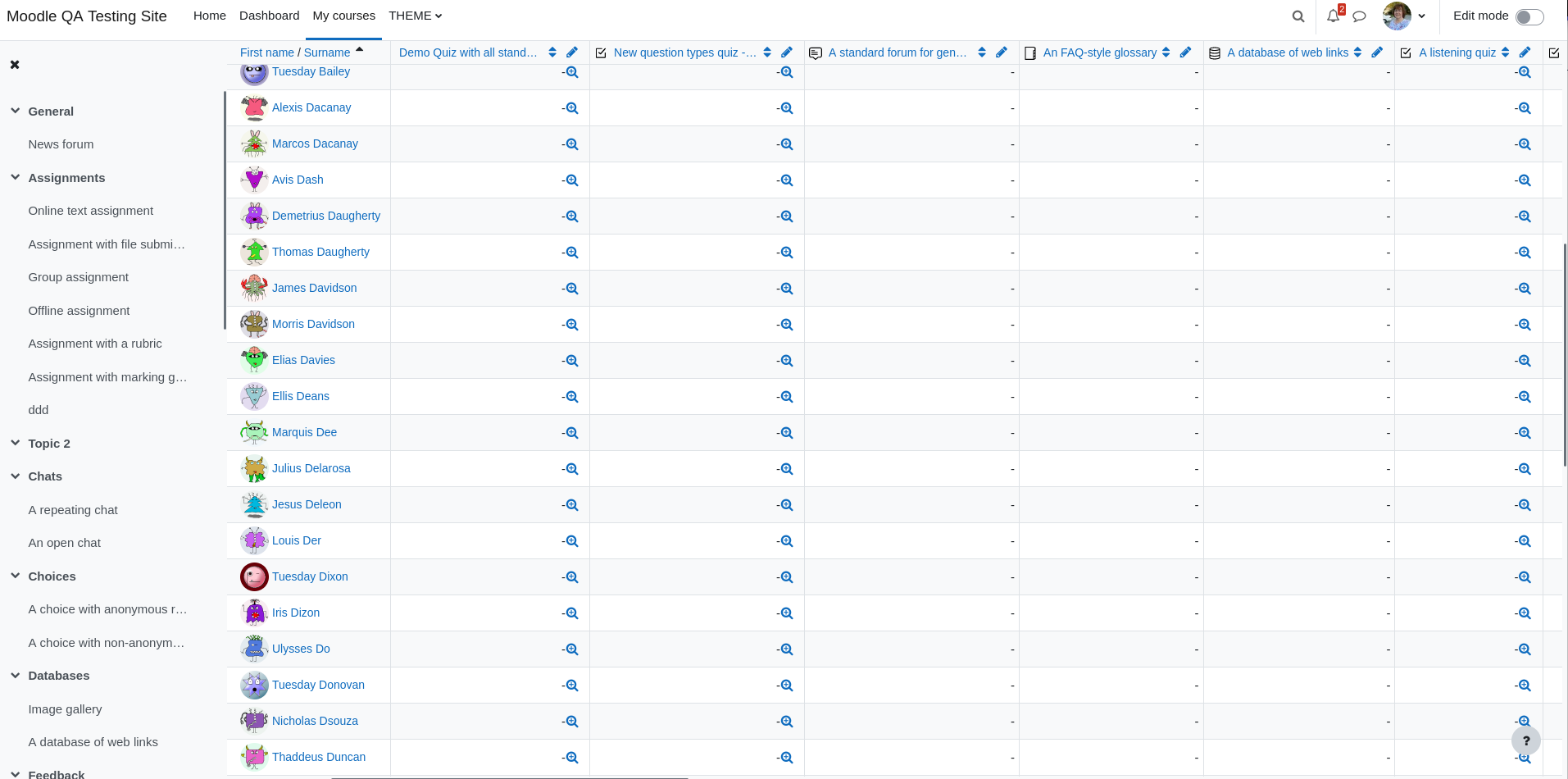Open the messaging speech bubble icon
Image resolution: width=1568 pixels, height=779 pixels.
tap(1359, 16)
